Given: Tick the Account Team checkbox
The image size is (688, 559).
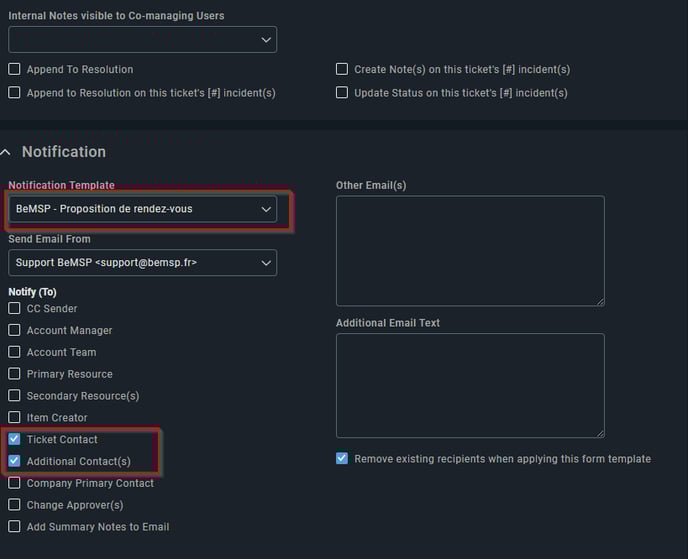Looking at the screenshot, I should pyautogui.click(x=14, y=352).
